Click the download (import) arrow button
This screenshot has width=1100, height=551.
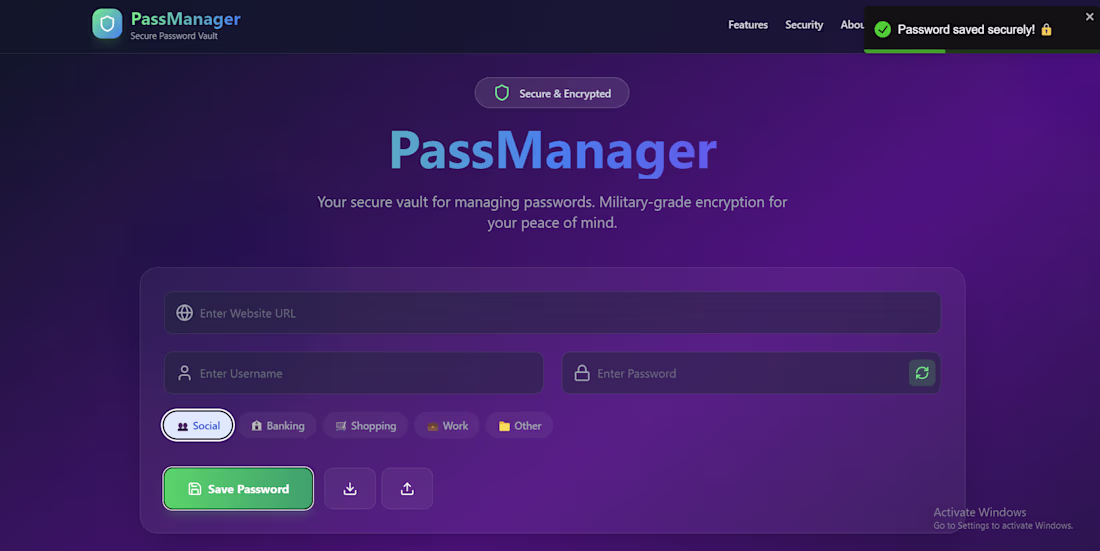pos(350,489)
